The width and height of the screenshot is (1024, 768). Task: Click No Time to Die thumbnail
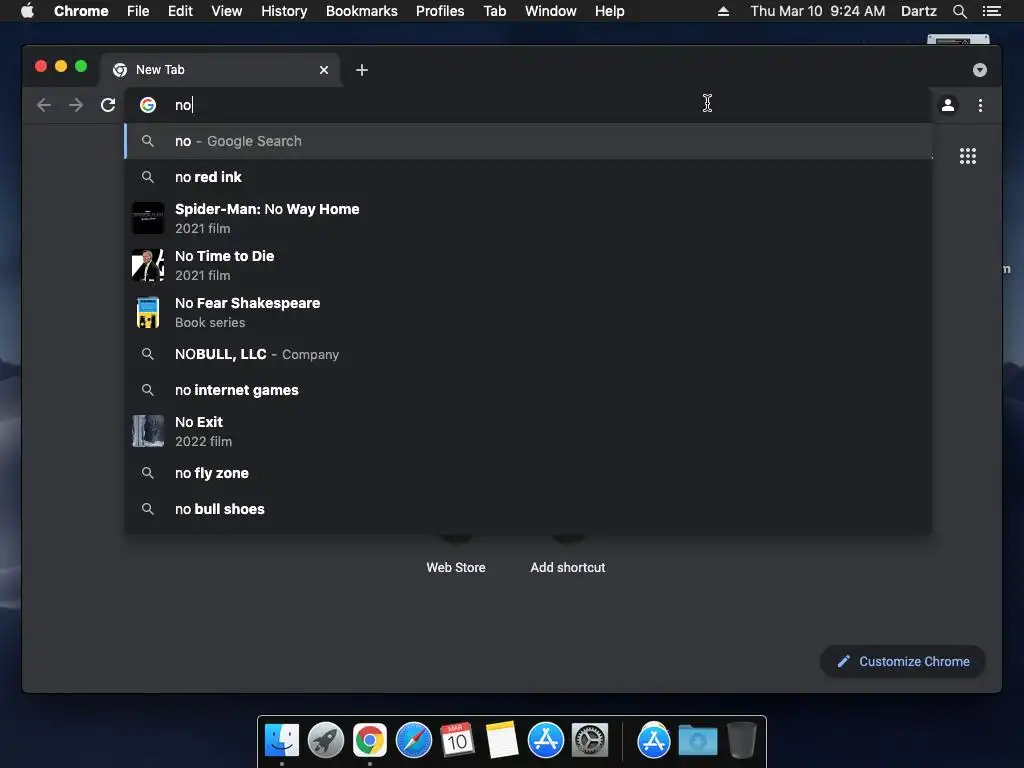tap(148, 265)
